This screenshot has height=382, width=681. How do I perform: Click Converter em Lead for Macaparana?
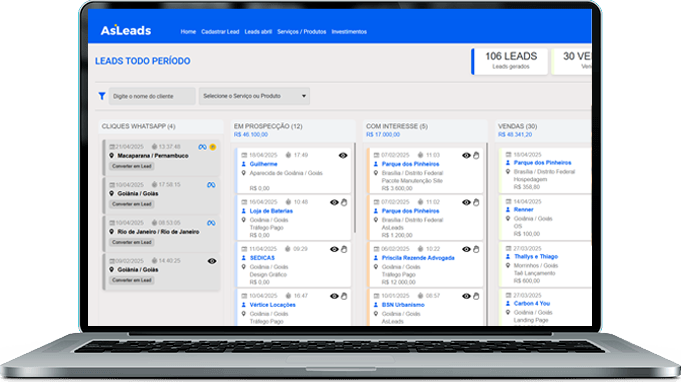pyautogui.click(x=132, y=166)
